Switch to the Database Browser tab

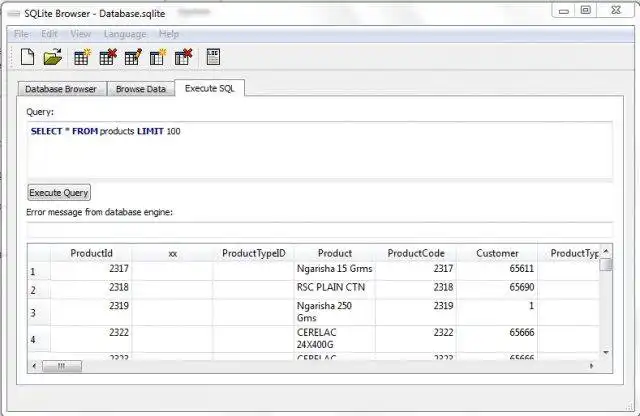(61, 89)
